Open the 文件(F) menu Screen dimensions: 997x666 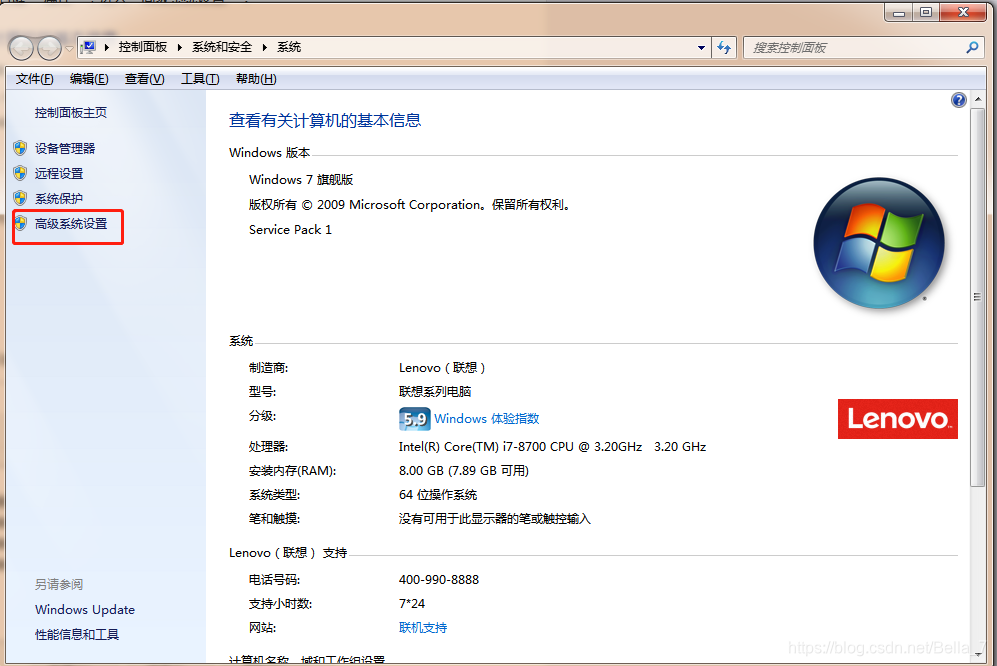tap(34, 79)
